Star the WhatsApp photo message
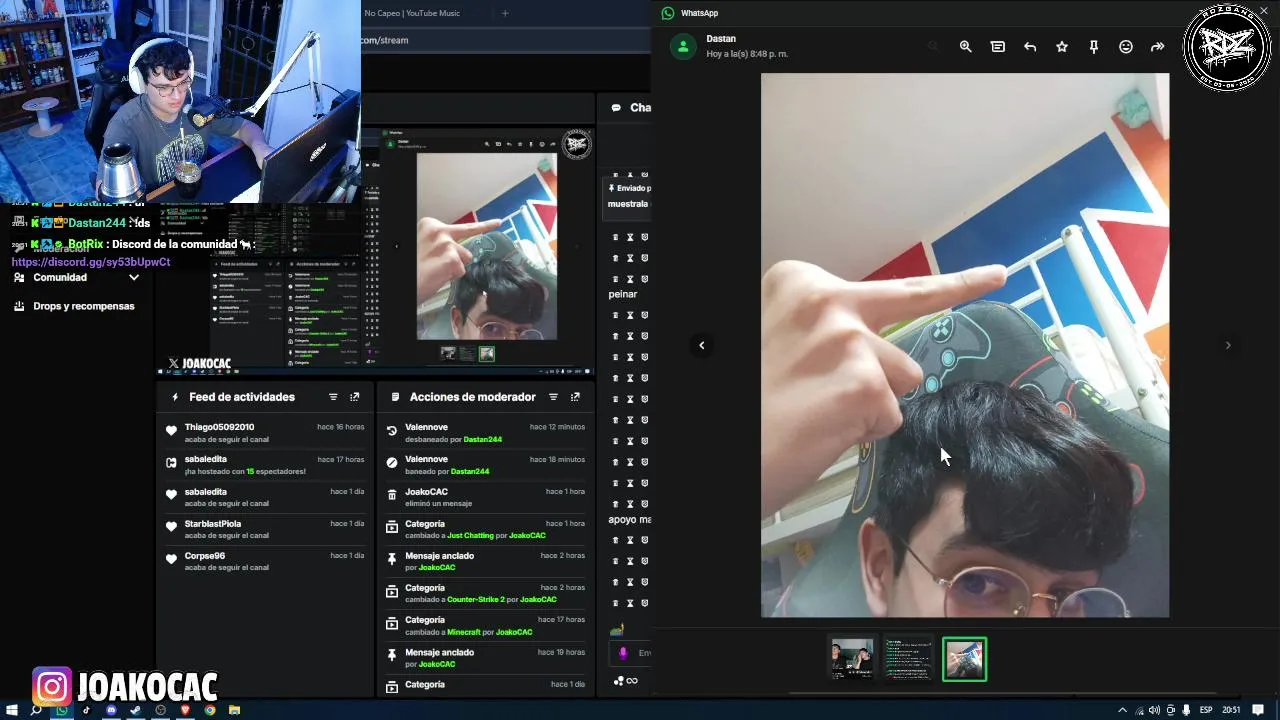Viewport: 1280px width, 720px height. (x=1062, y=47)
